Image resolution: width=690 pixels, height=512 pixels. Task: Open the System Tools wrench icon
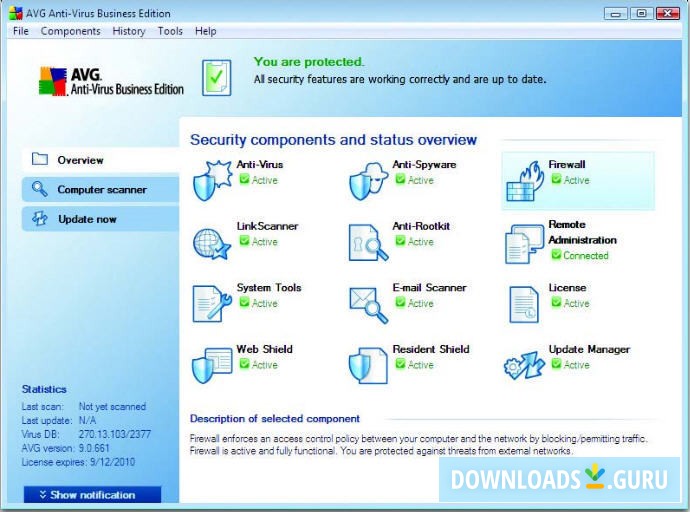212,304
